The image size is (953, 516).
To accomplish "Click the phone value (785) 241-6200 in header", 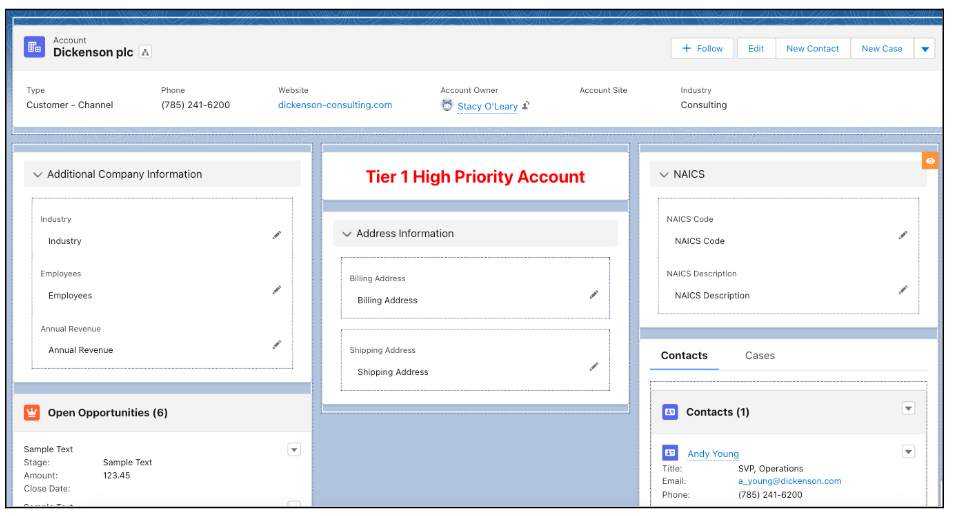I will pos(196,105).
